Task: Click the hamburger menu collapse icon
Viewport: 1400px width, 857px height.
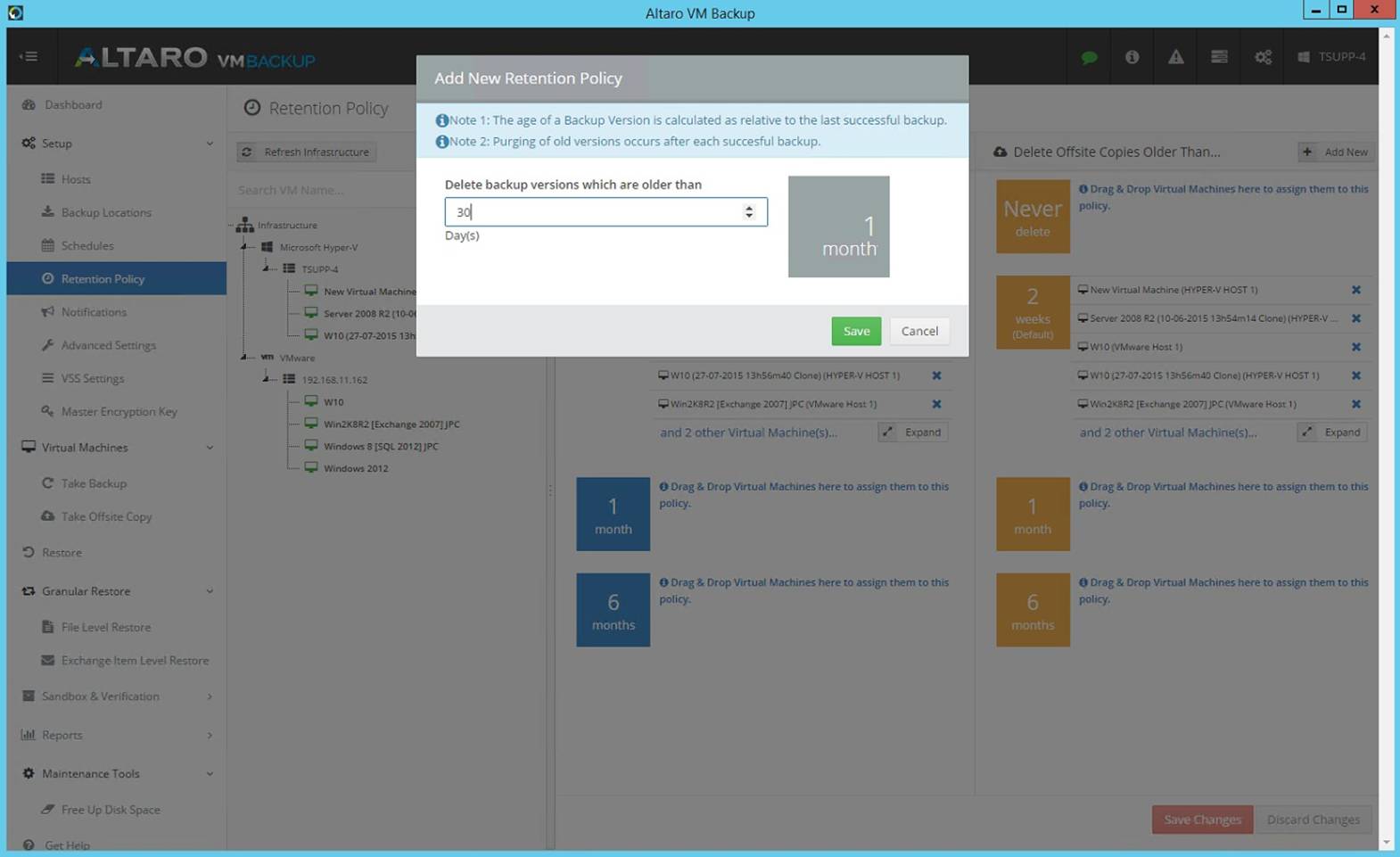Action: click(x=29, y=56)
